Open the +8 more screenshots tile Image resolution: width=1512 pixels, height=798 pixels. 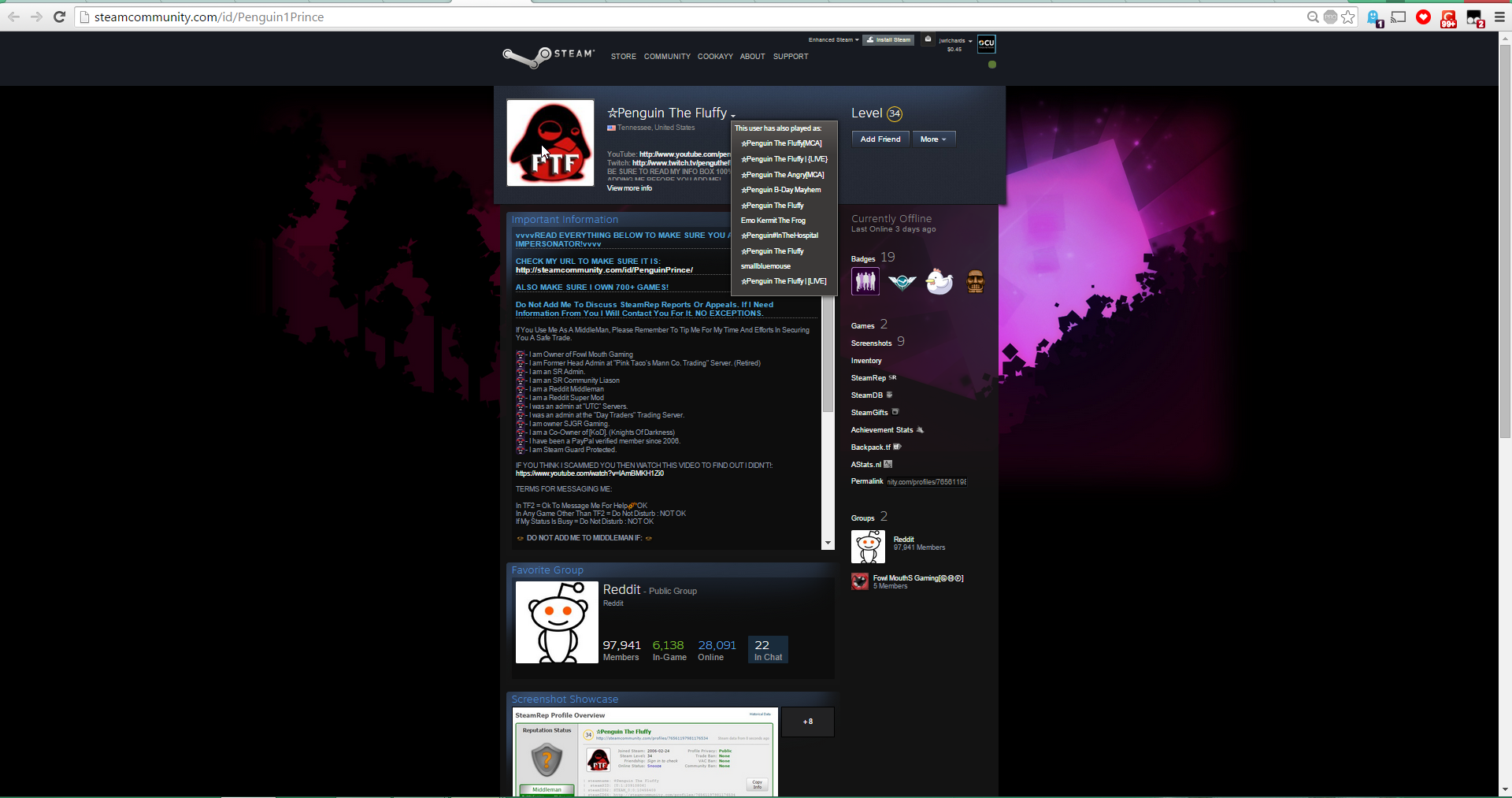tap(808, 722)
